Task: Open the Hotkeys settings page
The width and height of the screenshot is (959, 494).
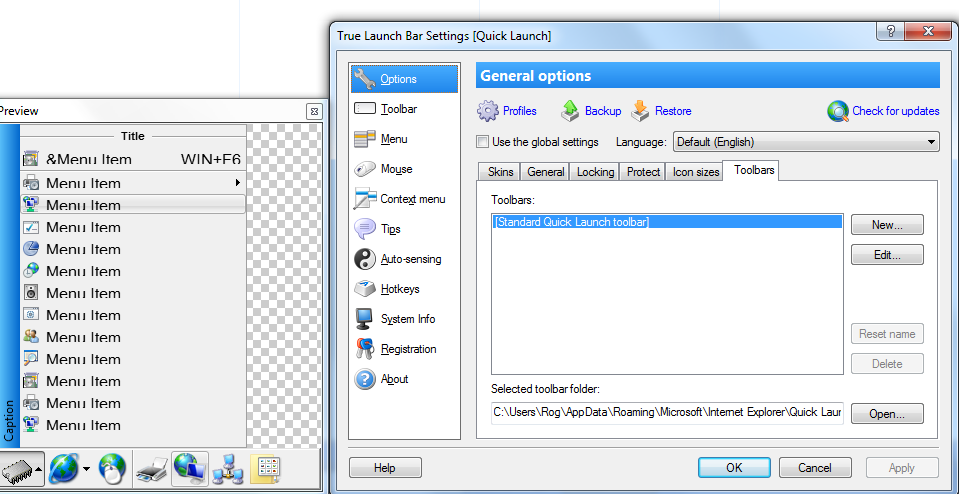Action: (399, 289)
